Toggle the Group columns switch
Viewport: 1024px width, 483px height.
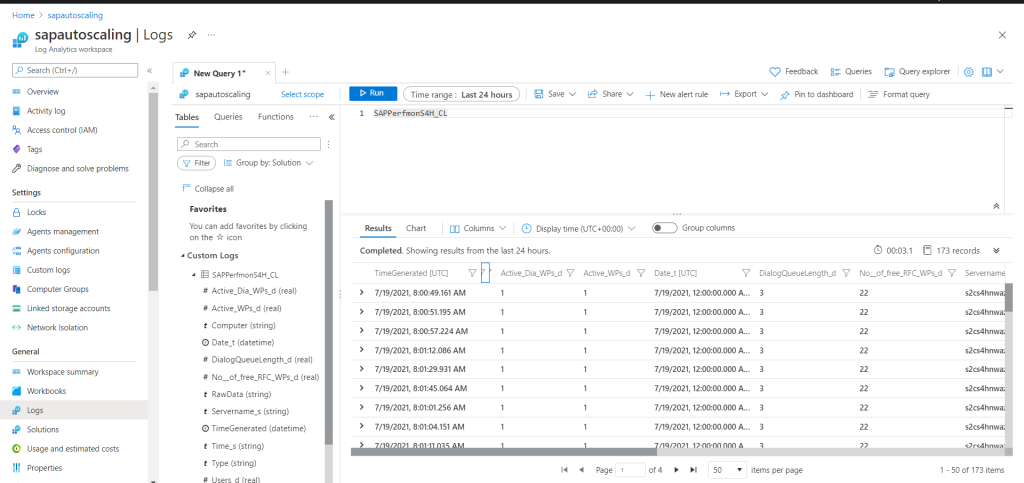pos(664,228)
